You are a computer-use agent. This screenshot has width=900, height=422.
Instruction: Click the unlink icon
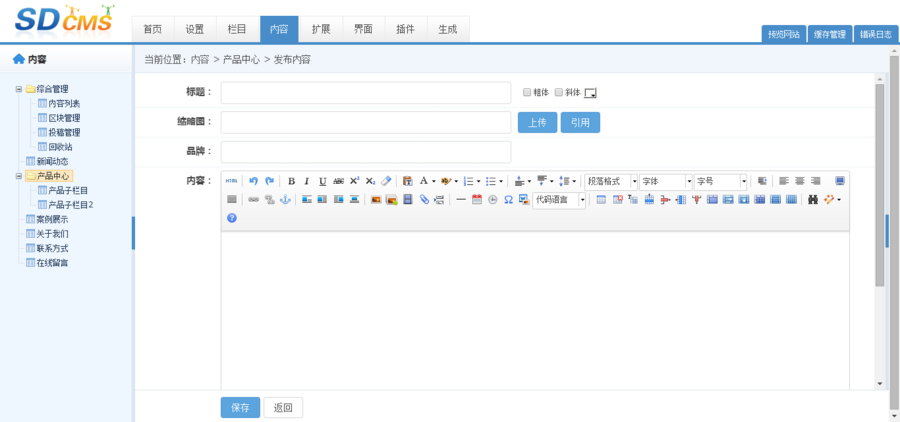tap(269, 199)
